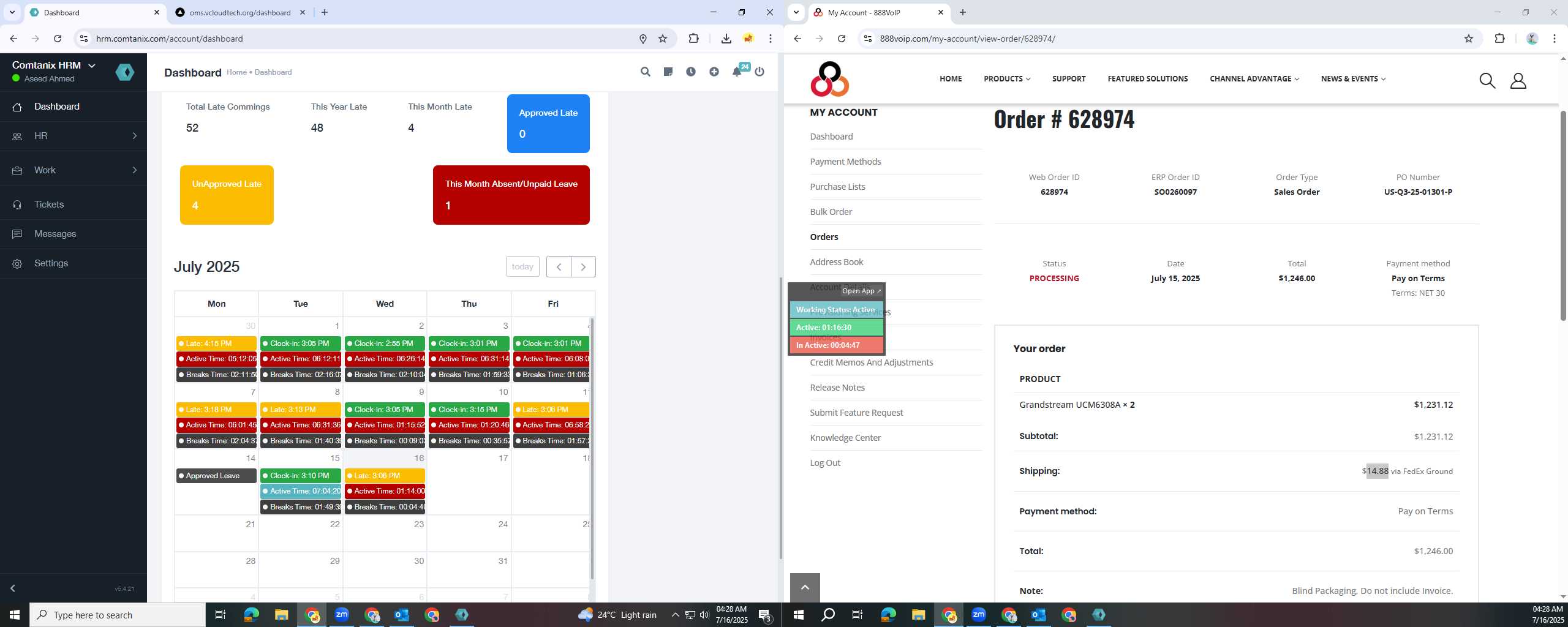
Task: Open the notifications bell with 24 badge
Action: 738,71
